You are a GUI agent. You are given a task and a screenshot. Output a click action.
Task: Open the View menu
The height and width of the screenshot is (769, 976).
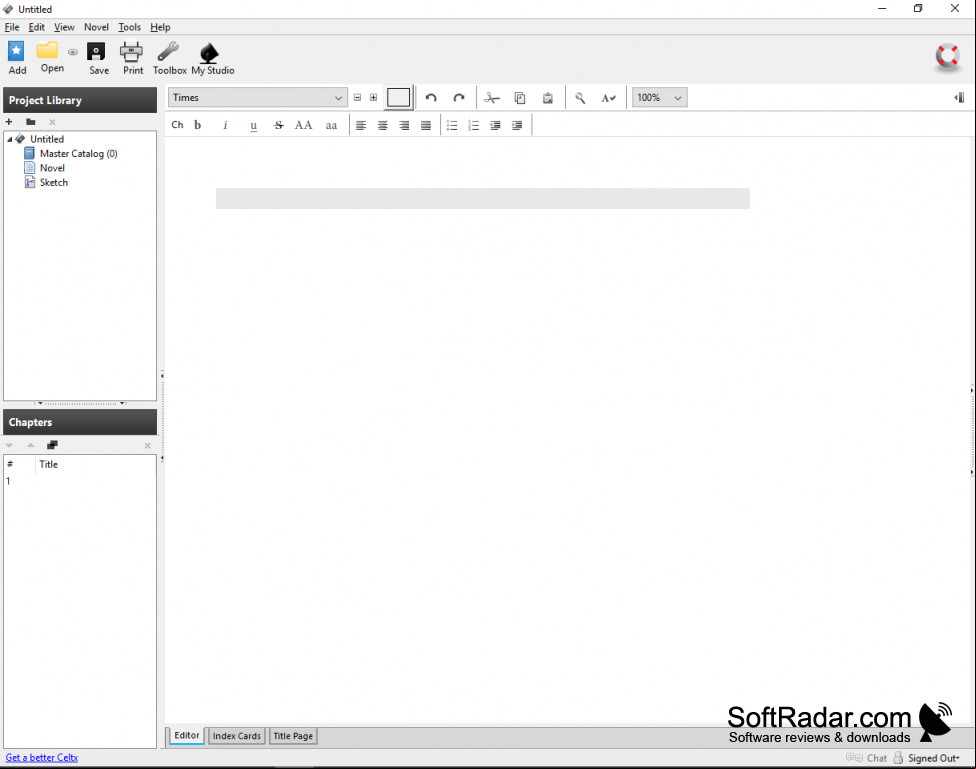point(64,27)
